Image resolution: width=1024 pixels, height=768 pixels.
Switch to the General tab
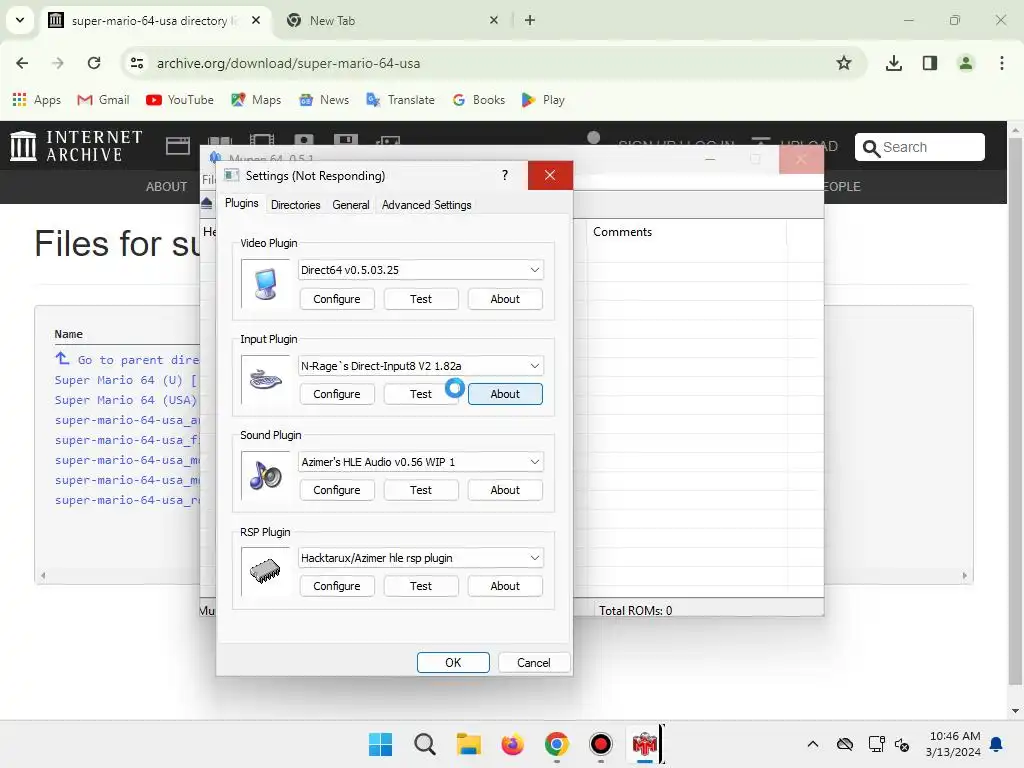pos(351,205)
